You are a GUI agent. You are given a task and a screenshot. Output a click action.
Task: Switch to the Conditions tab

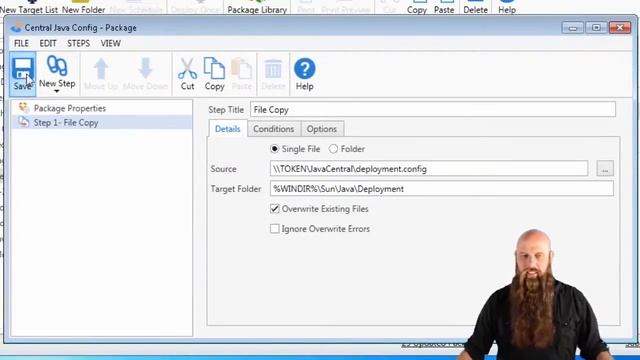pyautogui.click(x=273, y=129)
